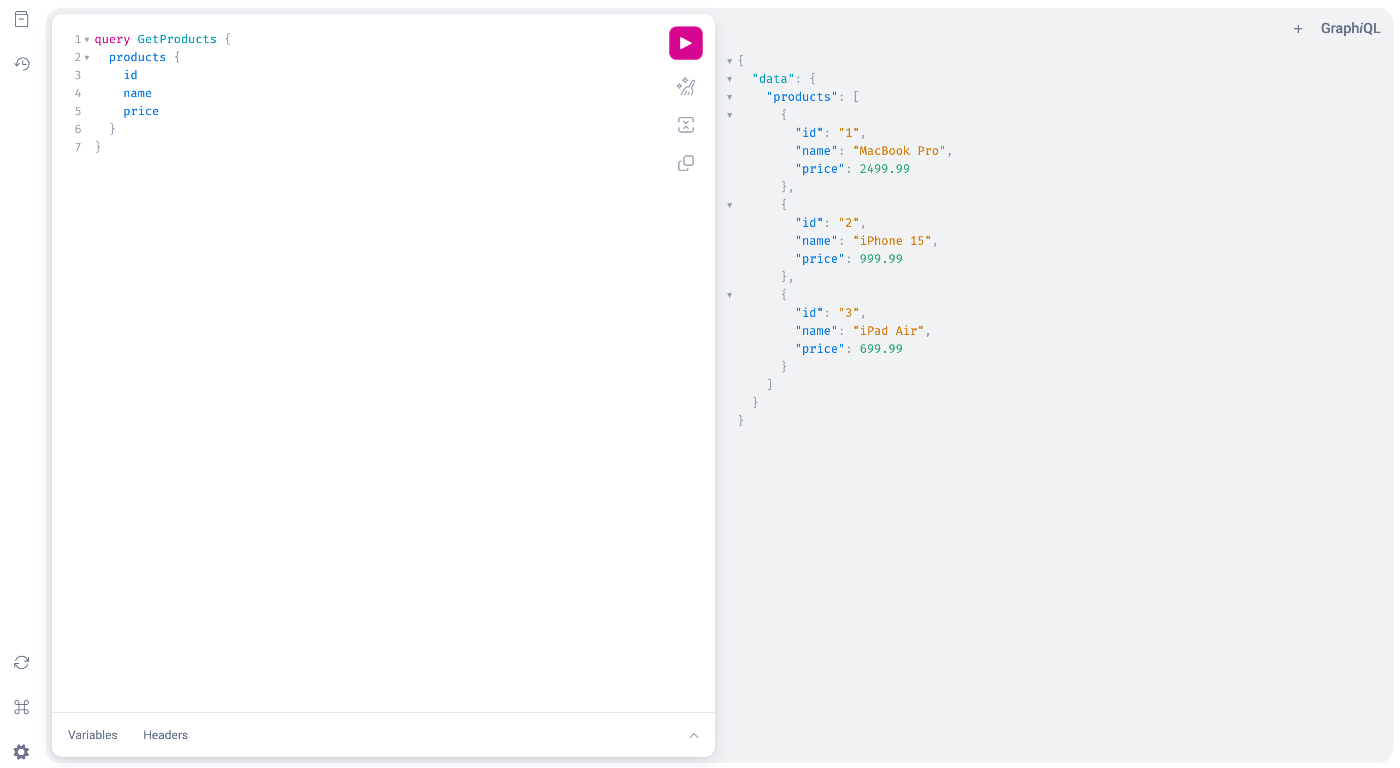The width and height of the screenshot is (1400, 768).
Task: Click the GraphiQL logo link
Action: pos(1350,29)
